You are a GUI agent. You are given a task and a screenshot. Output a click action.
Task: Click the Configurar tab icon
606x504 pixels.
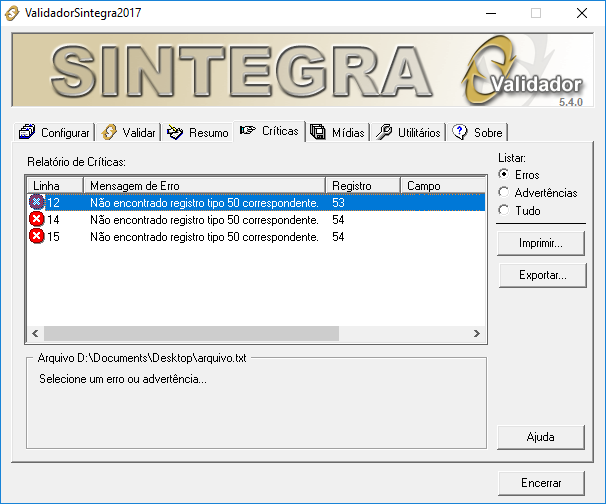click(x=28, y=132)
